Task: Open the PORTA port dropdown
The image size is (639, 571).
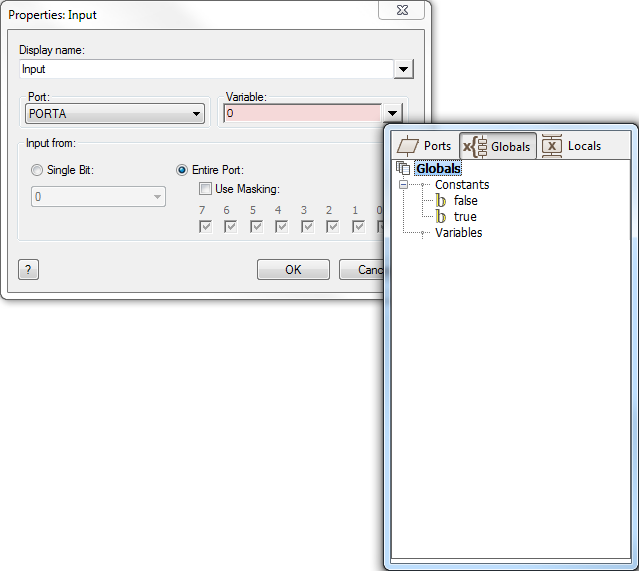Action: [x=115, y=113]
